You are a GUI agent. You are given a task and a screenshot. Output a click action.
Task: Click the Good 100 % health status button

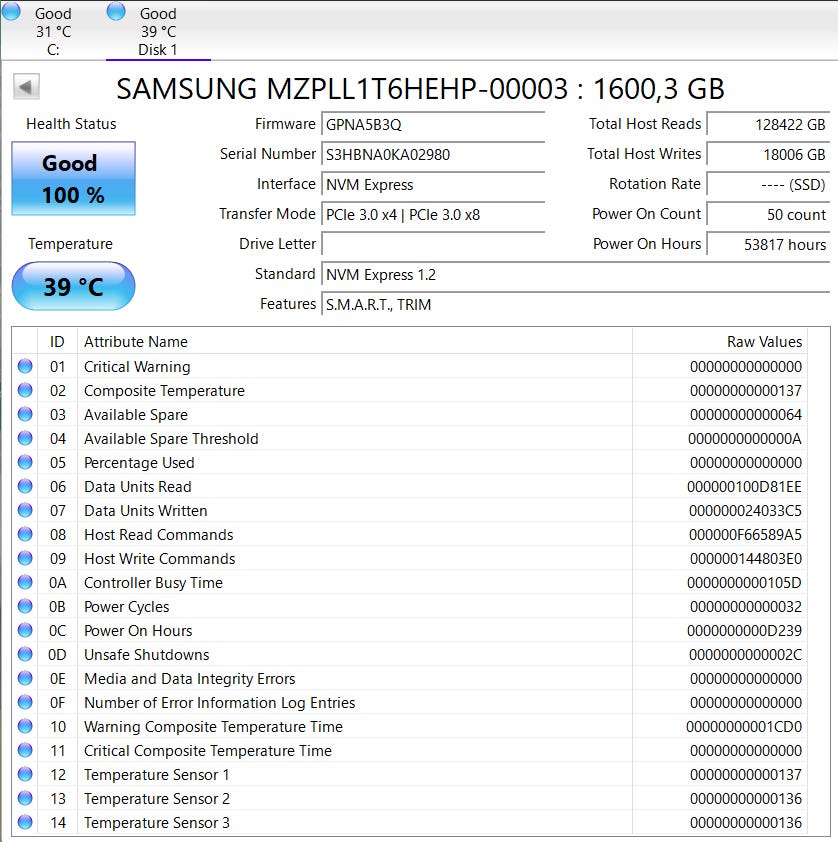coord(73,179)
